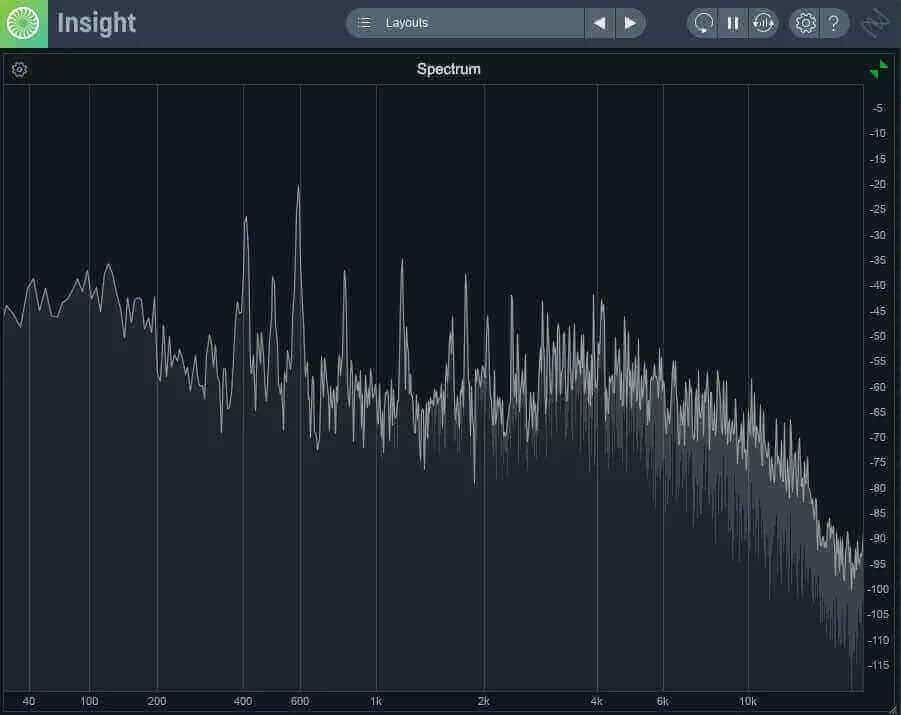Go to previous layout arrow
Viewport: 901px width, 715px height.
(x=599, y=23)
